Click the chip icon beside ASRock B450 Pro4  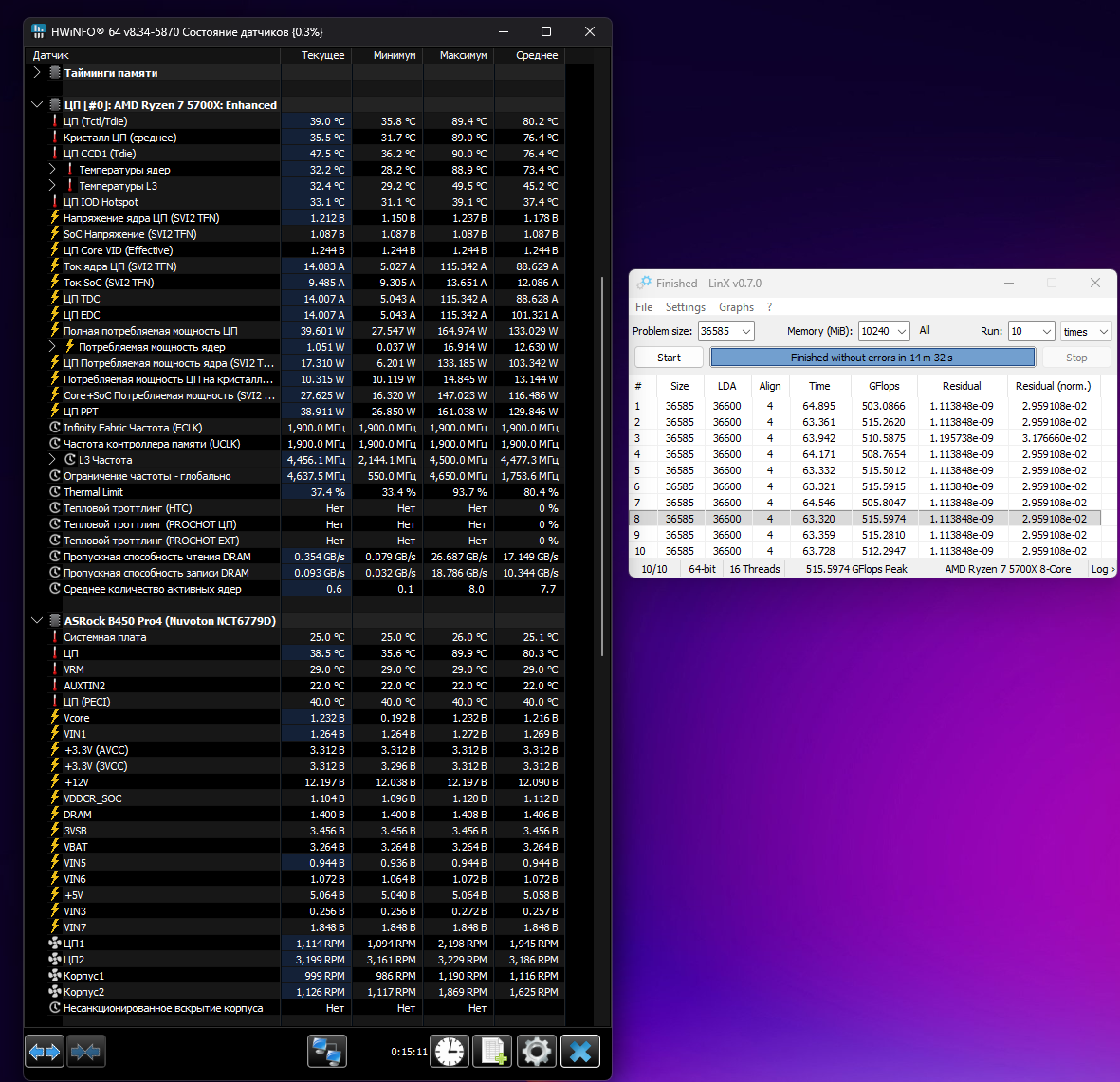(x=55, y=620)
